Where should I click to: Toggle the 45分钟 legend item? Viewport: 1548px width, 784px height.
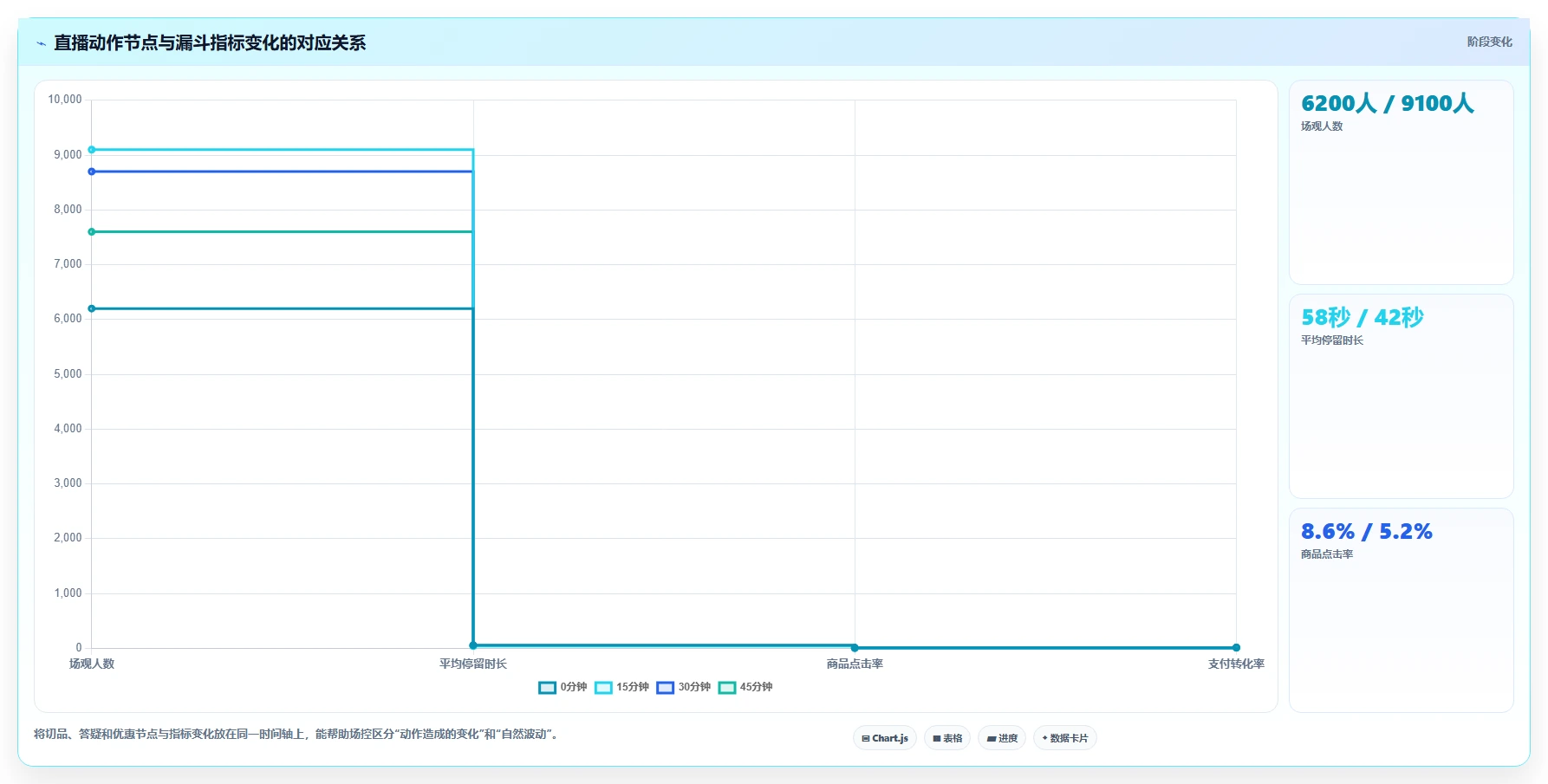click(x=745, y=687)
